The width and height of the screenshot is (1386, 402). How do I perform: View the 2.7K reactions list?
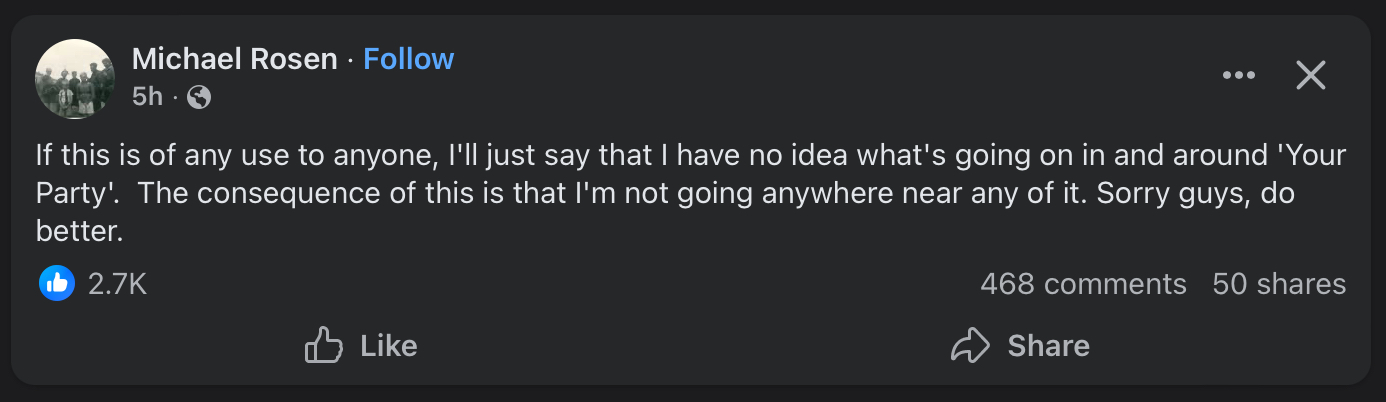coord(117,284)
